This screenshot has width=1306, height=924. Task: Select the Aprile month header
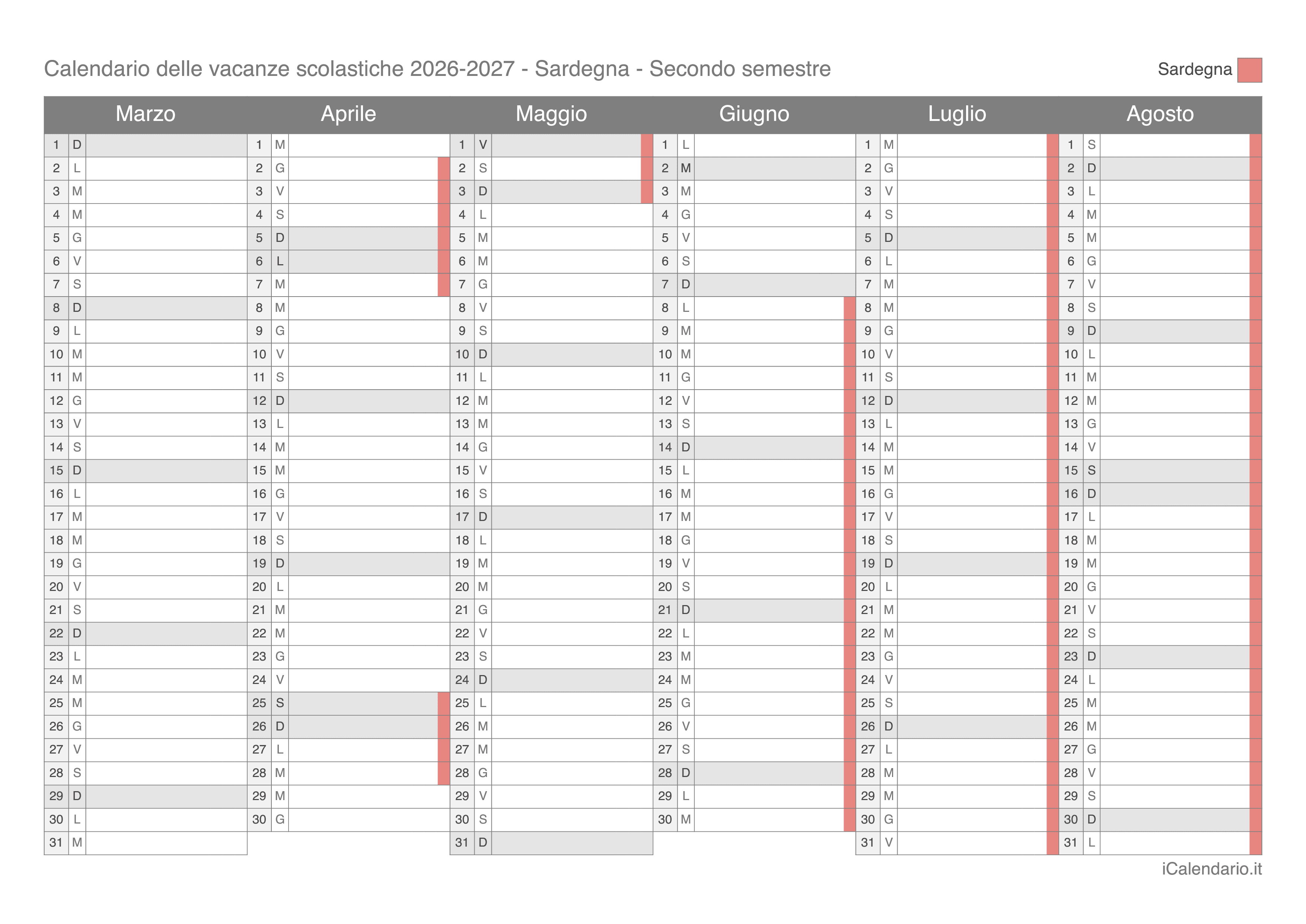tap(348, 114)
